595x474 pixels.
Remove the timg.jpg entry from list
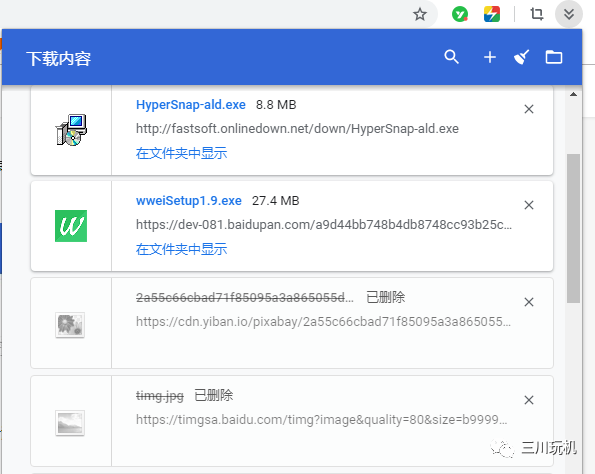pos(529,400)
